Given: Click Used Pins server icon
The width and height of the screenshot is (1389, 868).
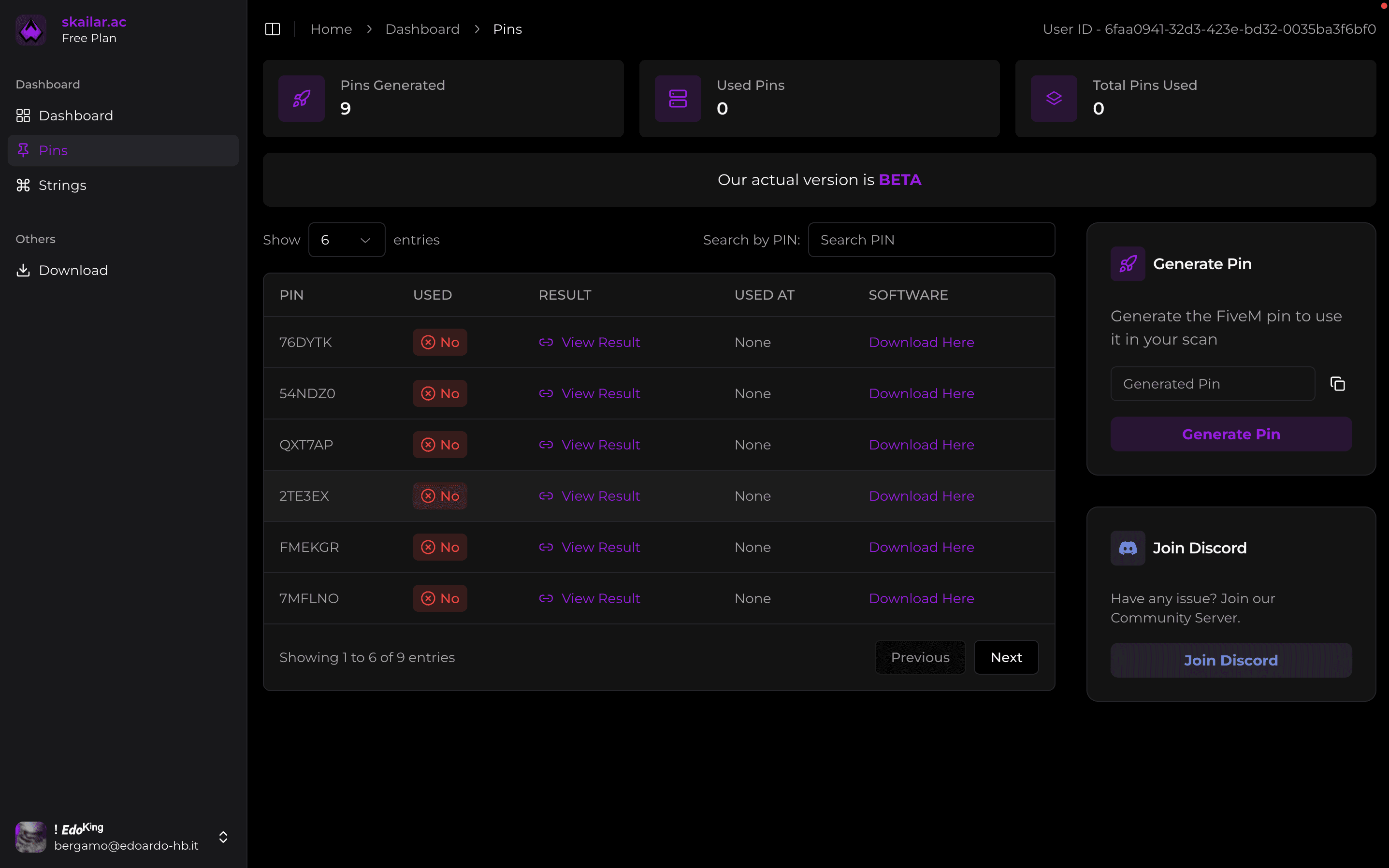Looking at the screenshot, I should pyautogui.click(x=678, y=98).
